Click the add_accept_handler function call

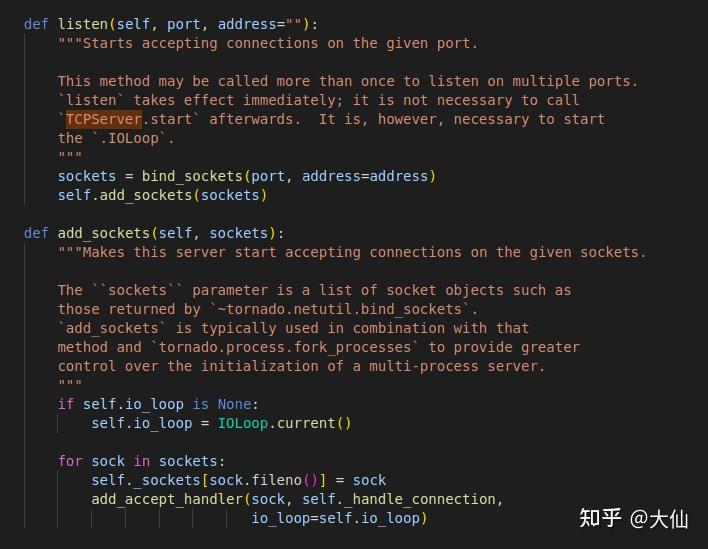pos(167,499)
